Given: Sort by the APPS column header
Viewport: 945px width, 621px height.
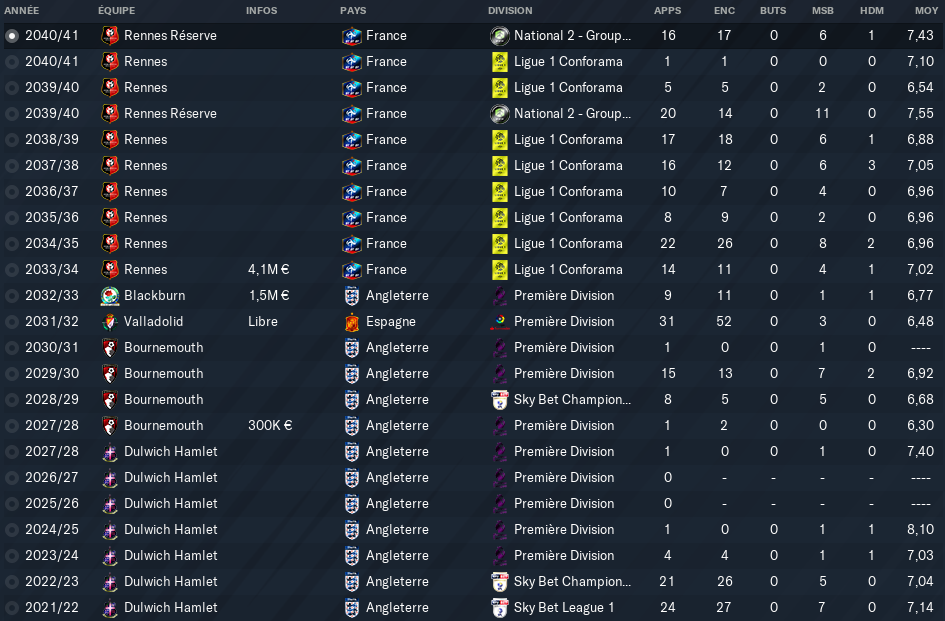Looking at the screenshot, I should click(667, 10).
